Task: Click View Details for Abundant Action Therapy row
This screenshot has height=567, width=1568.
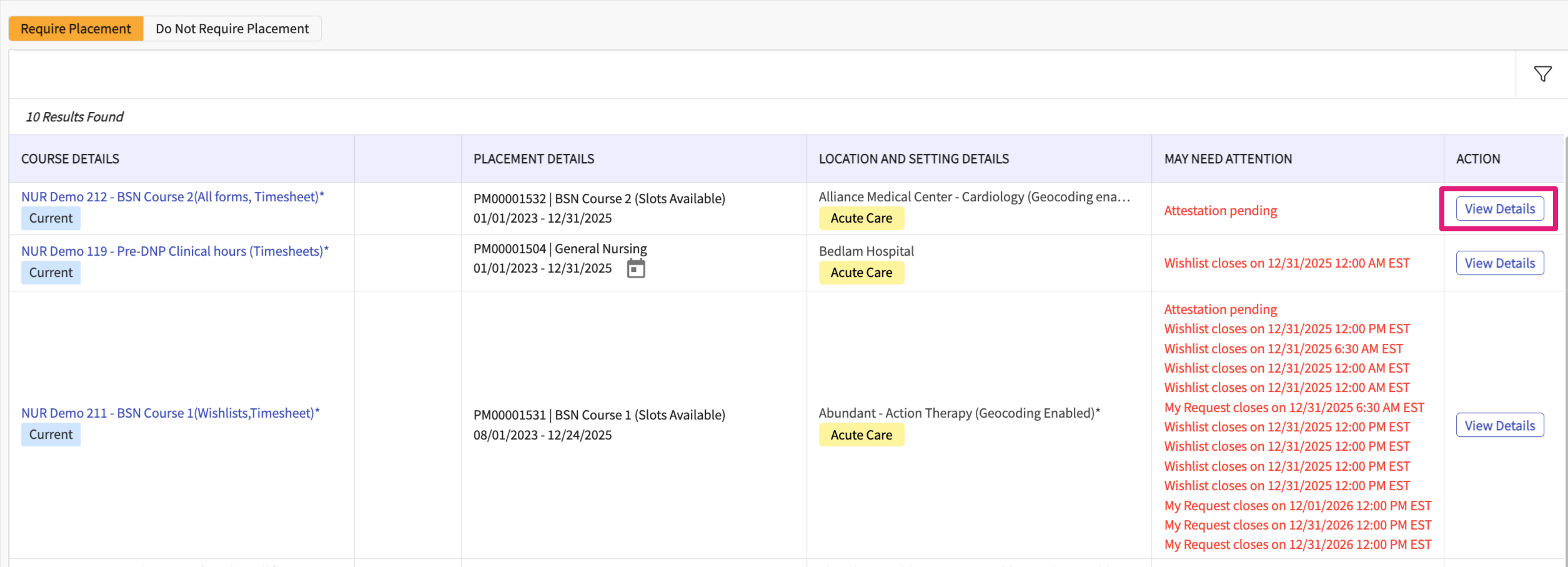Action: [1499, 426]
